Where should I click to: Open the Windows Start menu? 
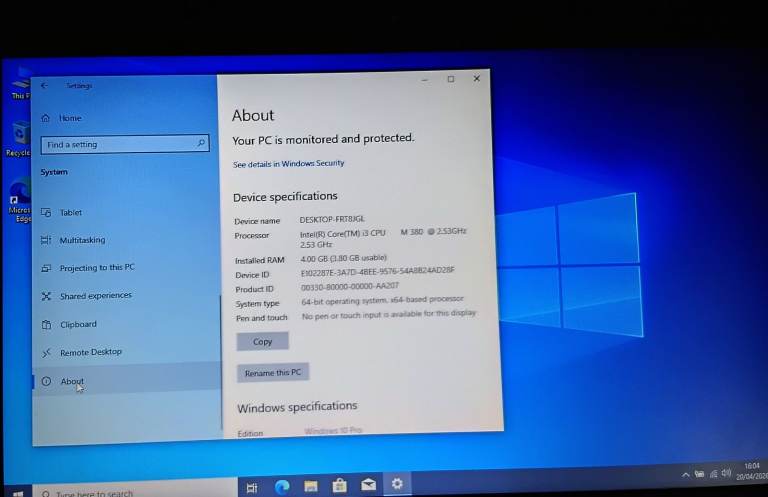coord(17,492)
